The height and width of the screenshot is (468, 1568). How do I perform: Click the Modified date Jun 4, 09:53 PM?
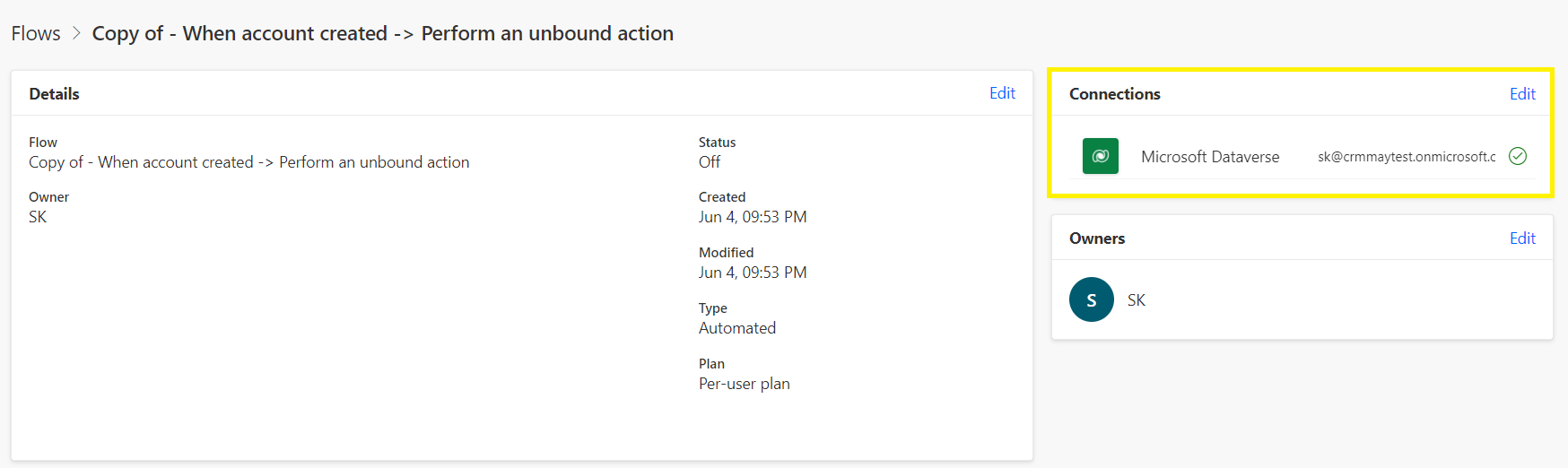[x=753, y=273]
